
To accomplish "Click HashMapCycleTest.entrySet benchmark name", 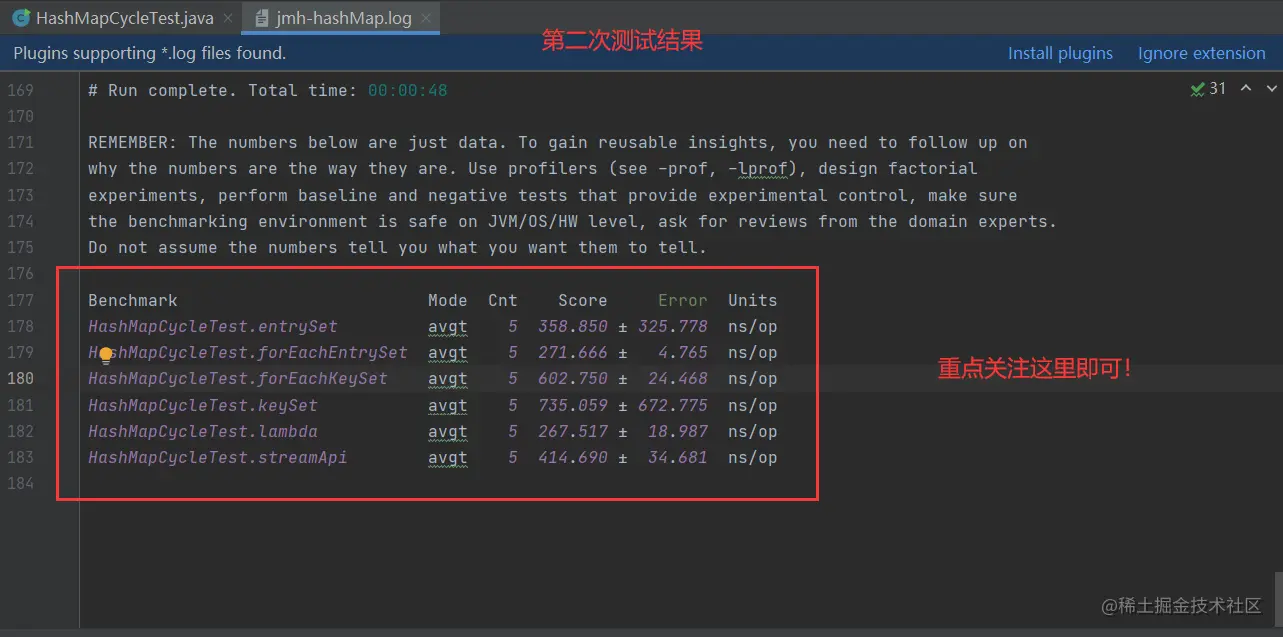I will point(213,326).
